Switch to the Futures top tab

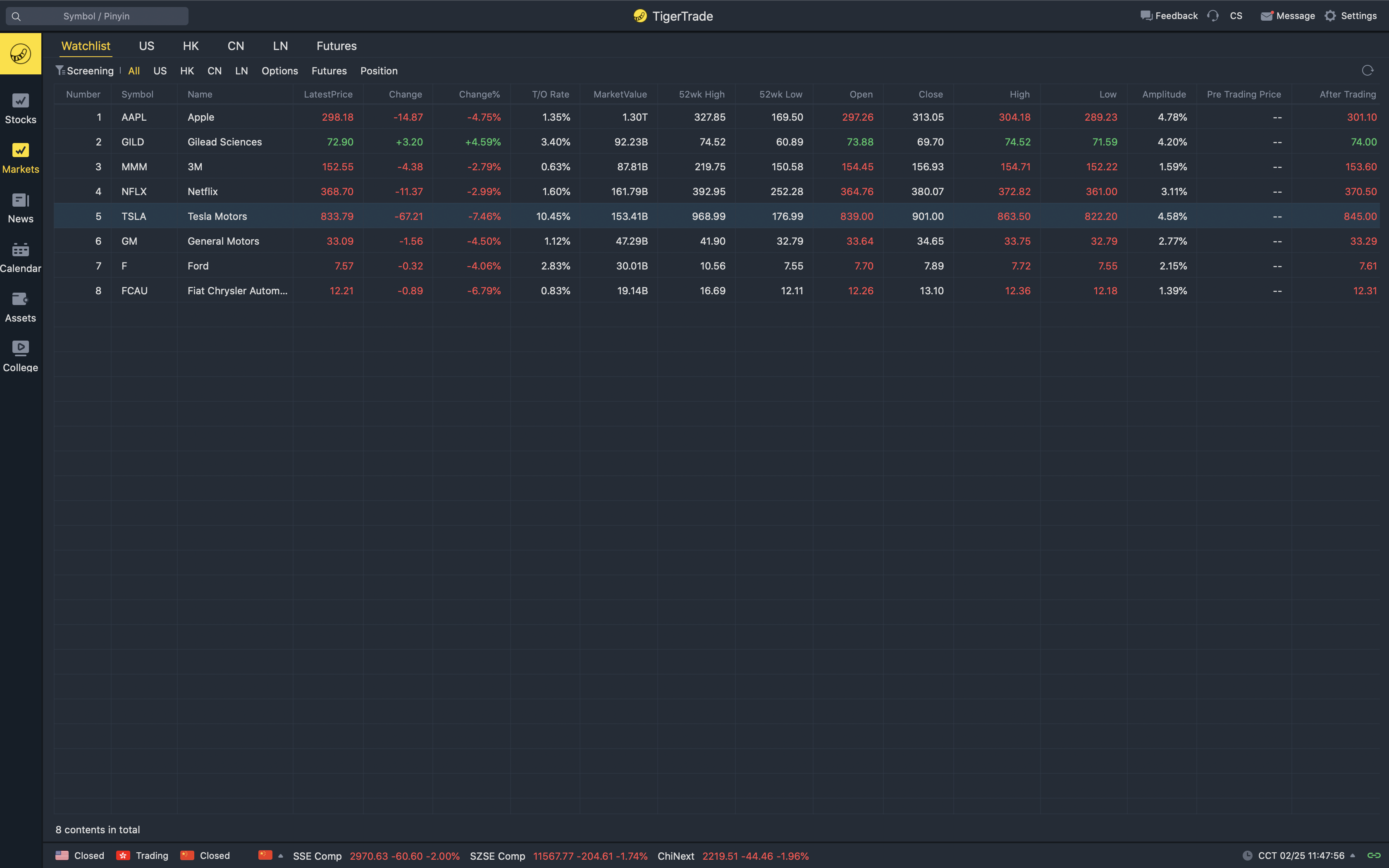337,46
